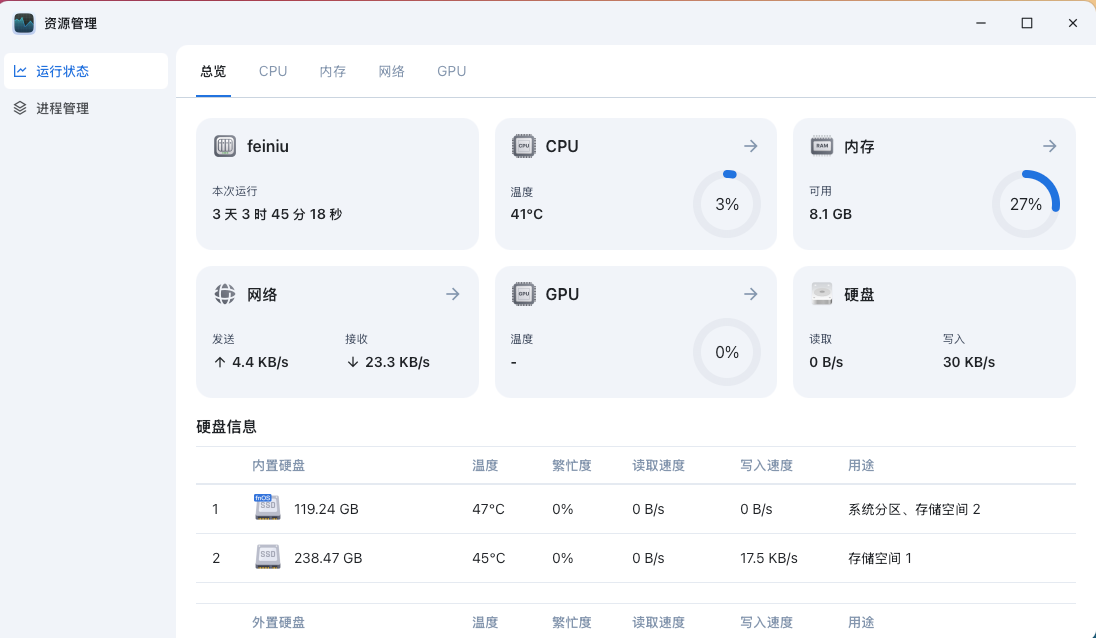This screenshot has height=638, width=1096.
Task: Click the 4.4 KB/s send rate
Action: [x=260, y=362]
